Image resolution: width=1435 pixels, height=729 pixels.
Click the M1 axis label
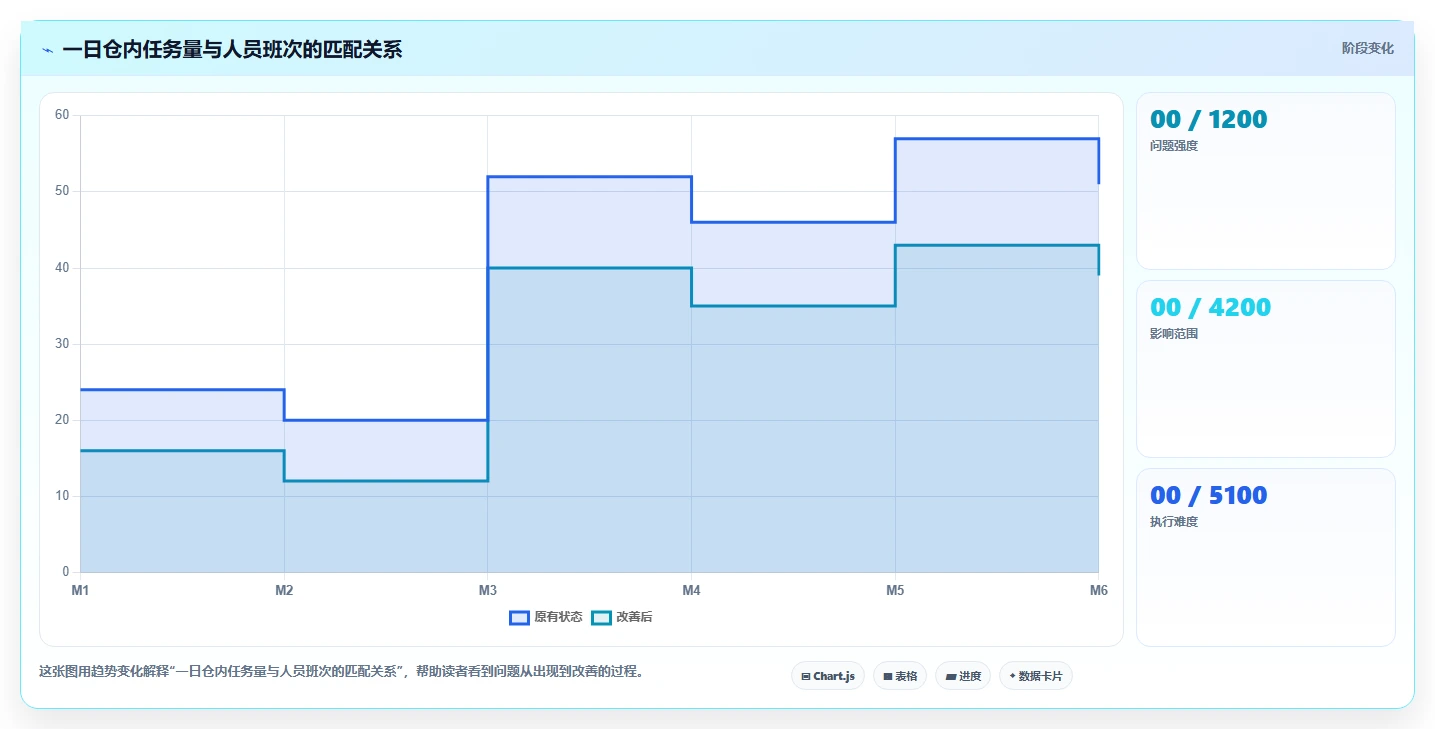point(80,591)
